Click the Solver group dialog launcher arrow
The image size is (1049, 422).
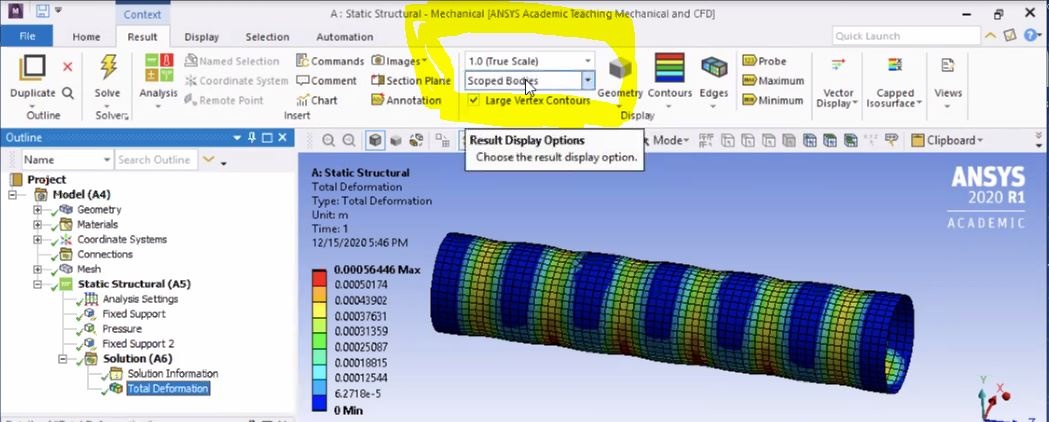click(125, 116)
